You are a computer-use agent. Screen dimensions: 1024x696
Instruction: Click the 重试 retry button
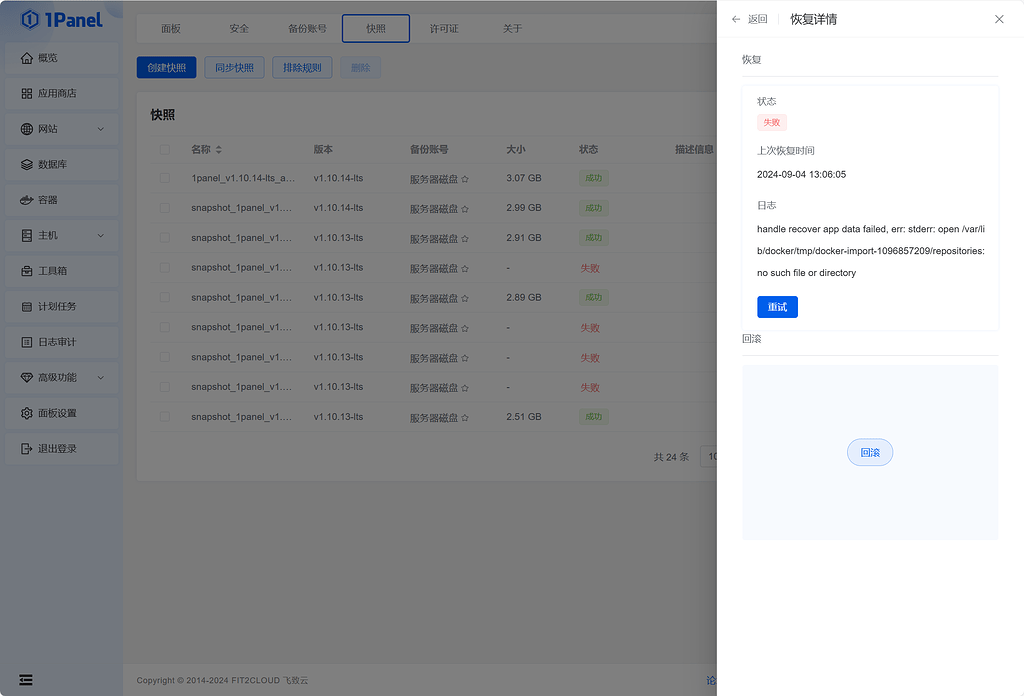[778, 307]
